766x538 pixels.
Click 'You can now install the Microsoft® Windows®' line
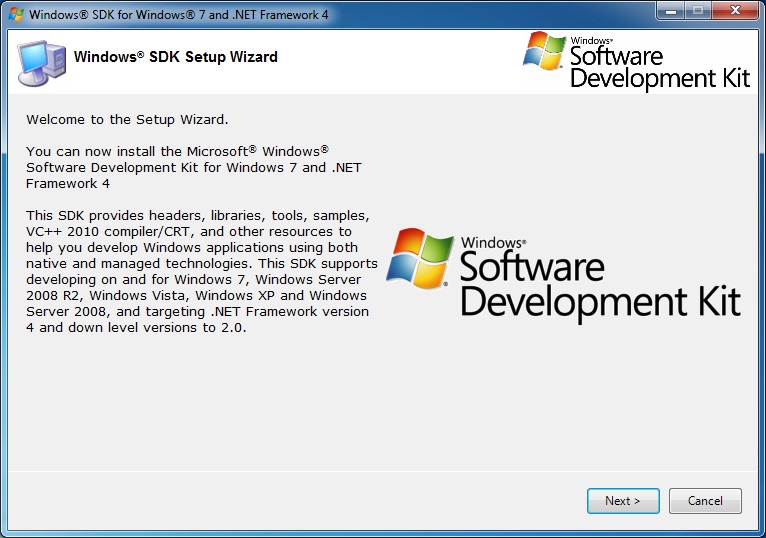pos(177,151)
